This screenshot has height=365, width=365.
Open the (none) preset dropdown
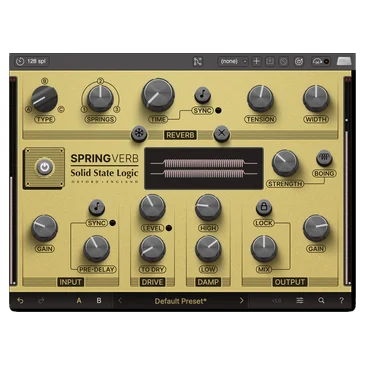(x=233, y=62)
